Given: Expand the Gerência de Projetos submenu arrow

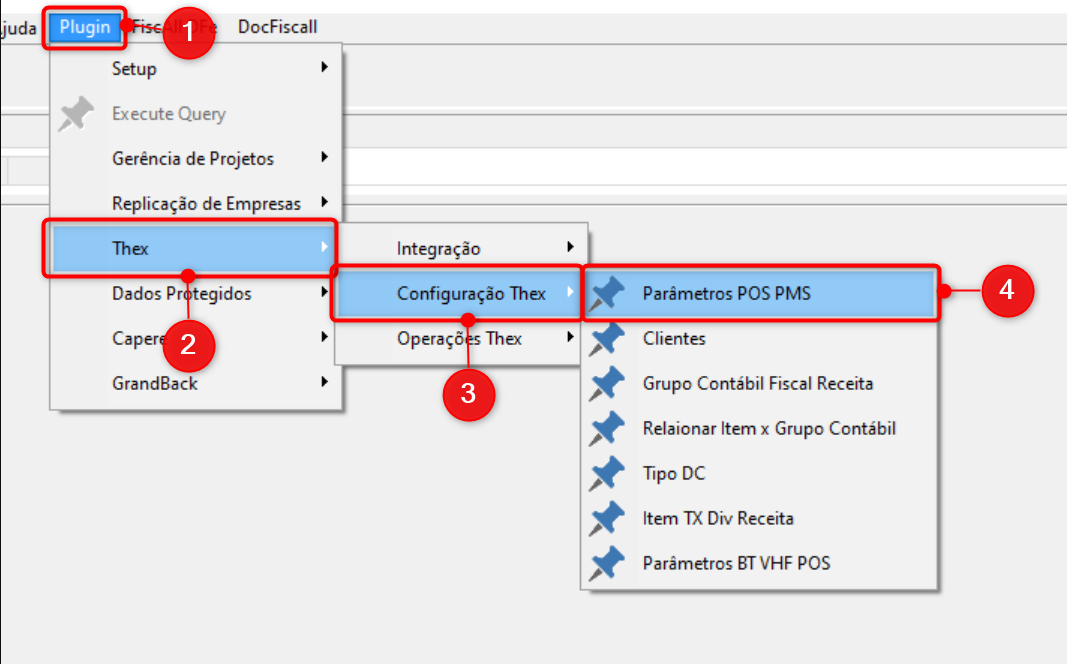Looking at the screenshot, I should pyautogui.click(x=324, y=158).
